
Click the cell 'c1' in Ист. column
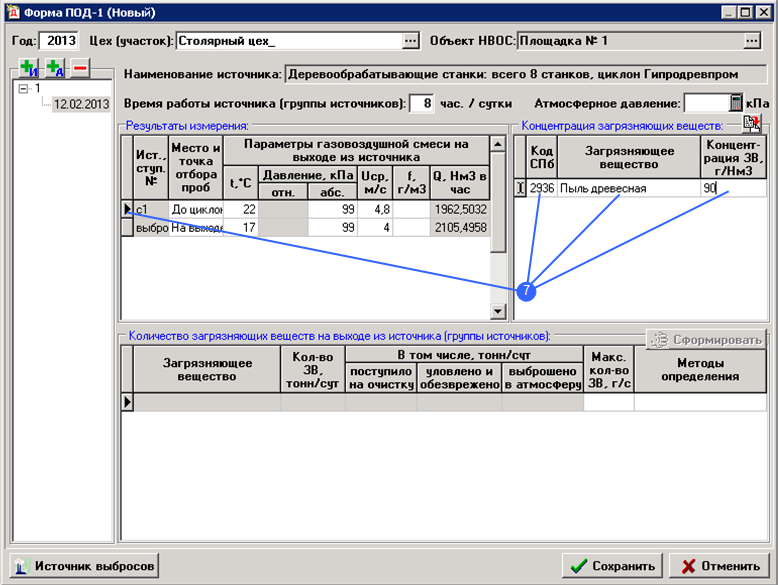[x=151, y=209]
